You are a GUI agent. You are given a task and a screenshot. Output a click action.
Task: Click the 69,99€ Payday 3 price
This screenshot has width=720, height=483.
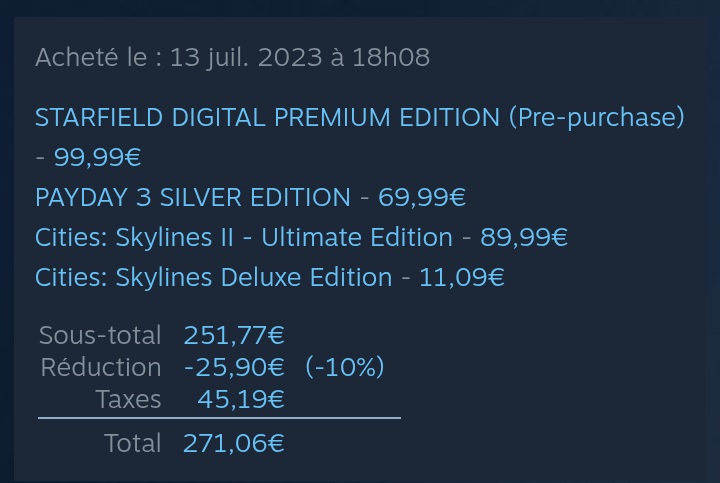(x=422, y=197)
